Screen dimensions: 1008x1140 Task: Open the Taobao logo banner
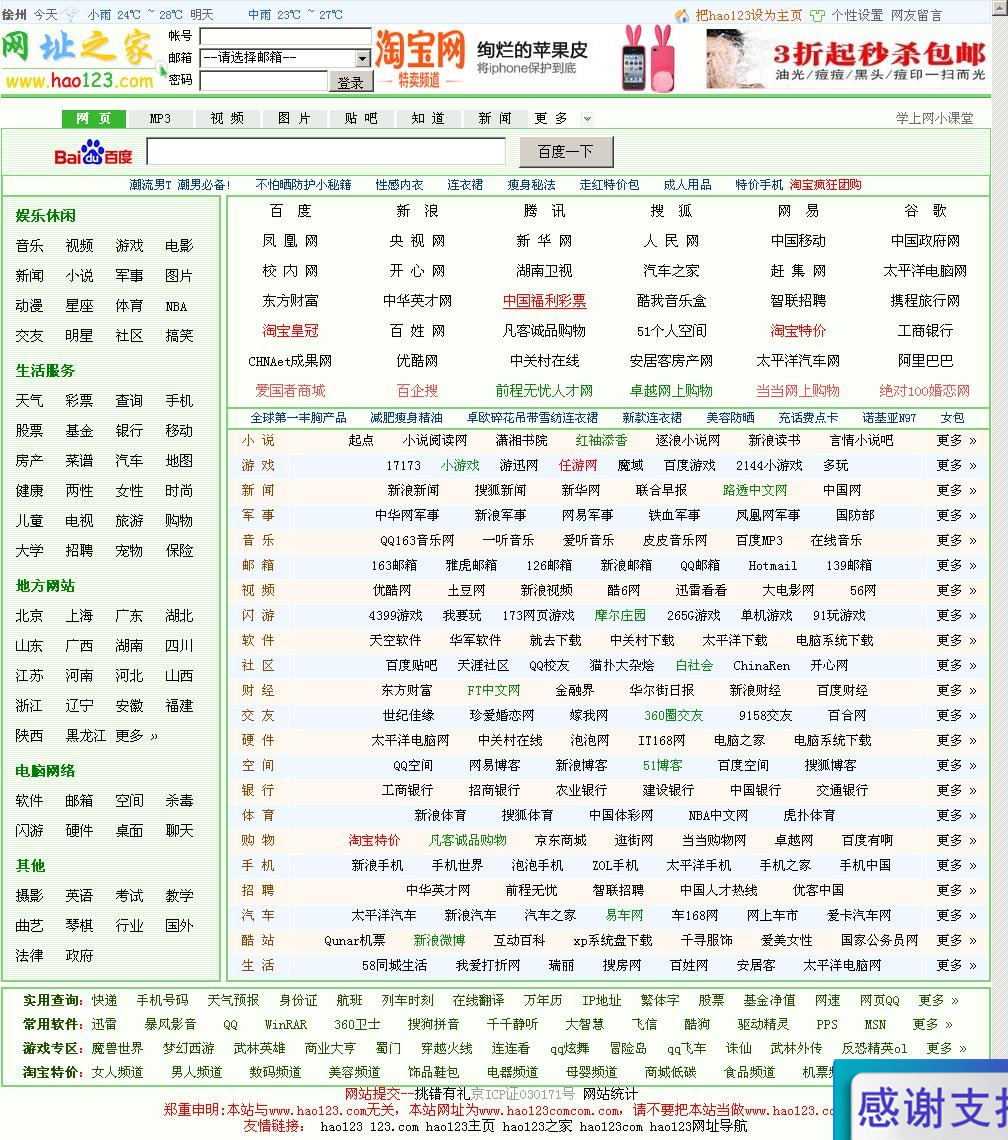pos(420,60)
